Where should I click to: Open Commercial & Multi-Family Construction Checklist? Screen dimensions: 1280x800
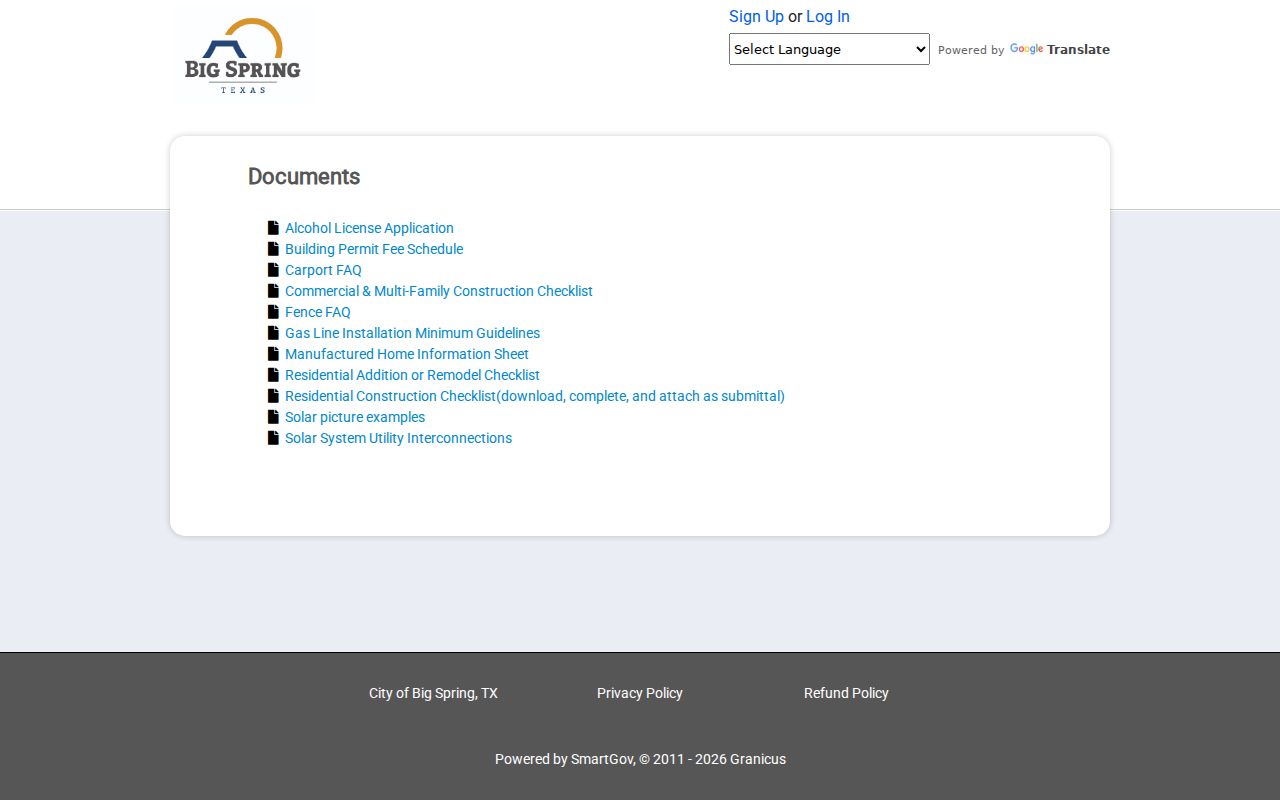(439, 291)
